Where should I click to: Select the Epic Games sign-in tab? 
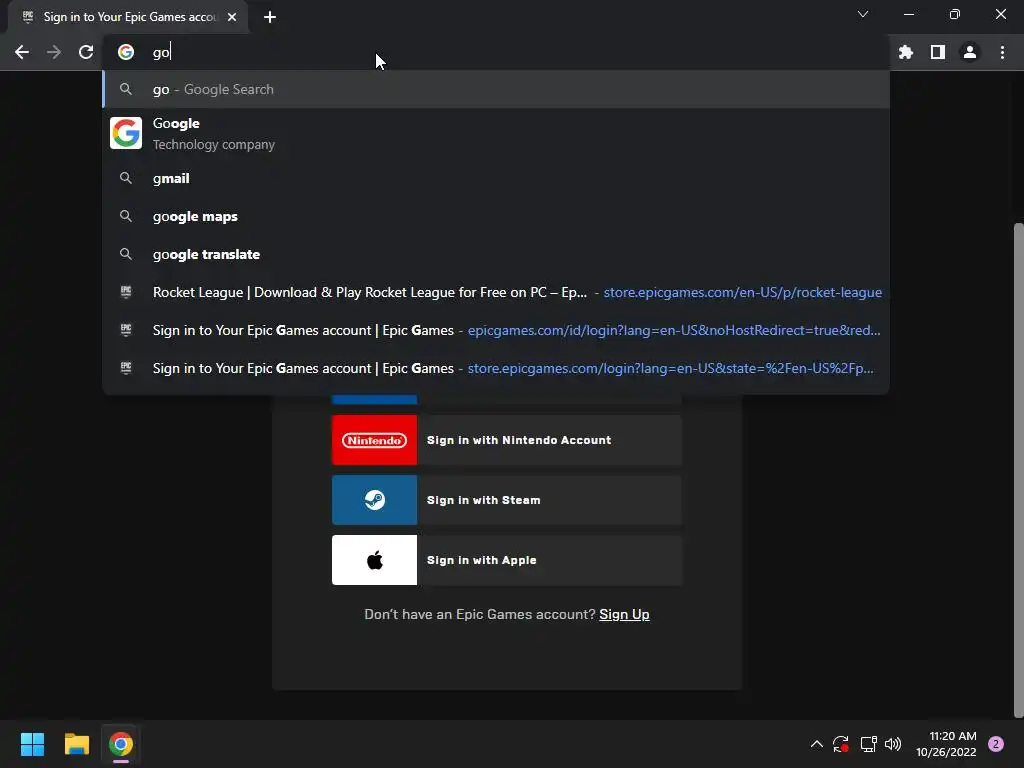(x=128, y=17)
